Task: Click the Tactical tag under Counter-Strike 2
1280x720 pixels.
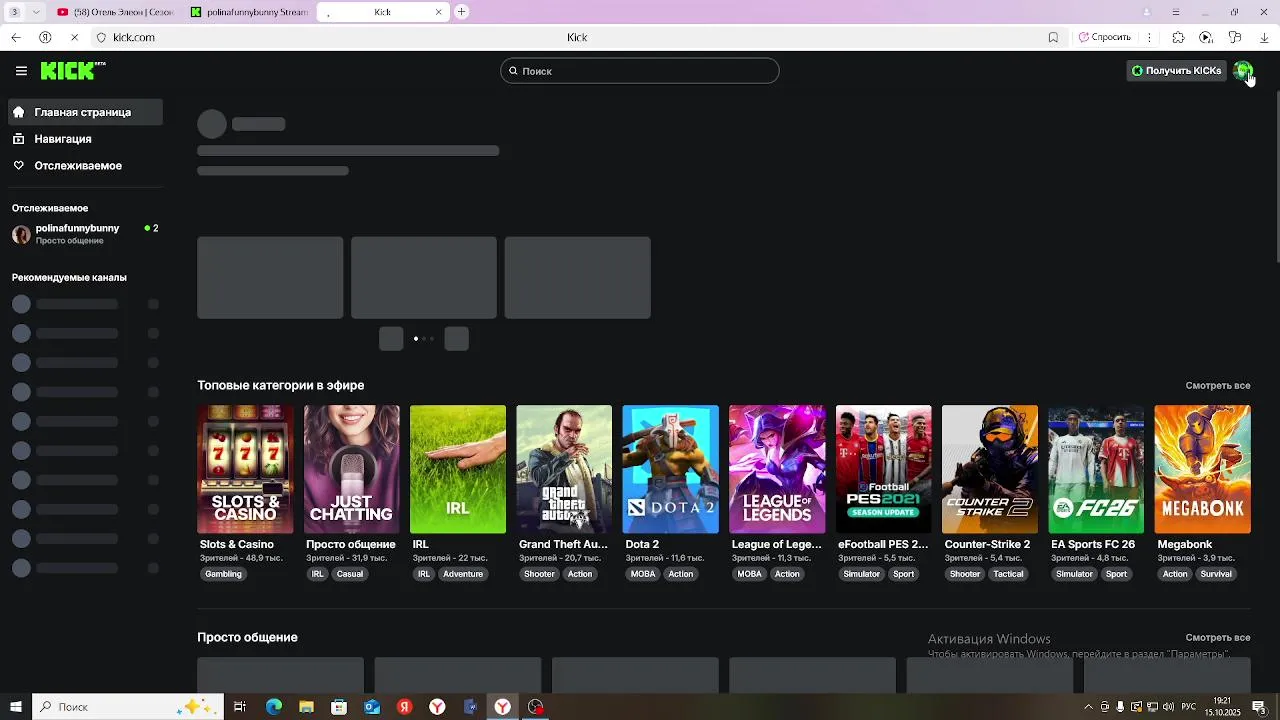Action: [x=1008, y=574]
